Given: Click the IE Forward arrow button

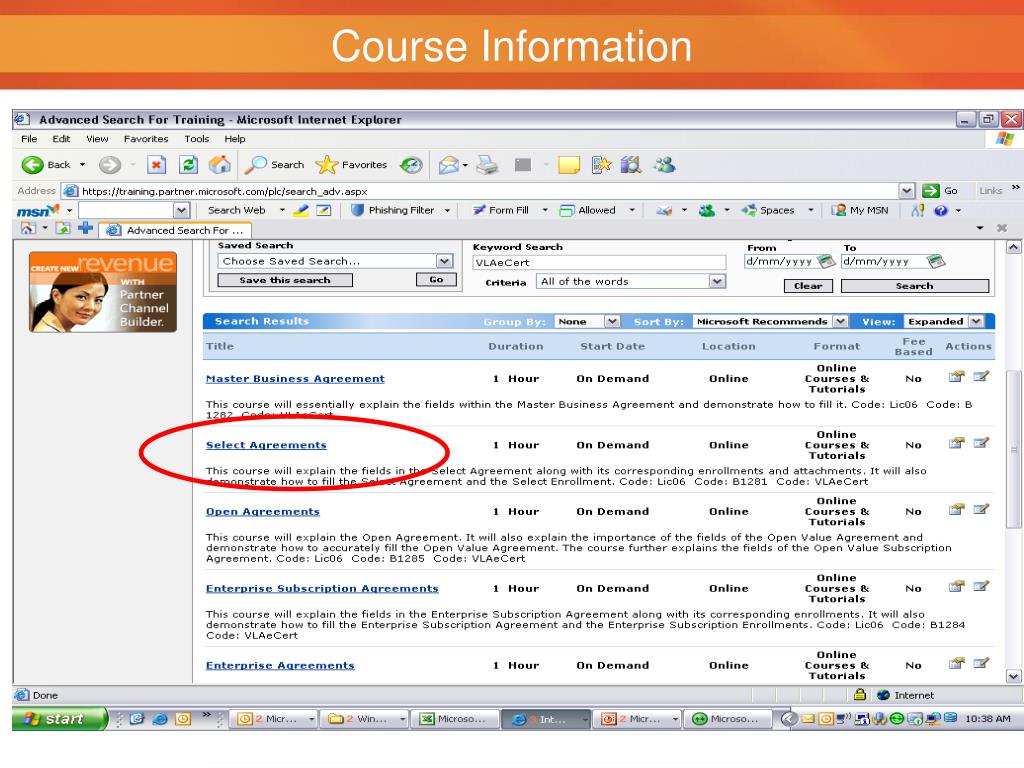Looking at the screenshot, I should [x=110, y=165].
